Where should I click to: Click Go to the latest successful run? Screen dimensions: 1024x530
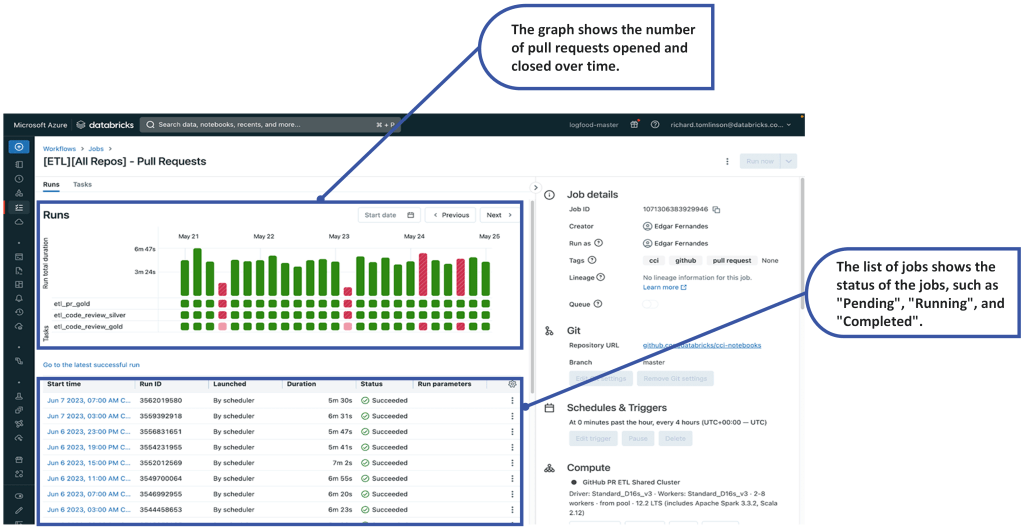91,365
